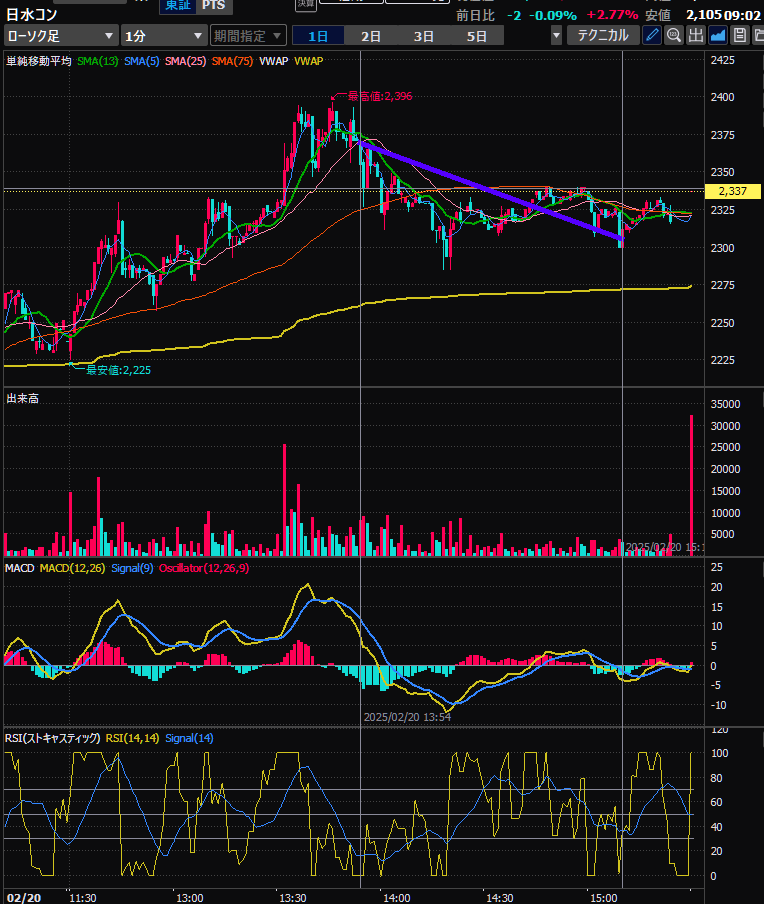Select the 1日 range tab
The image size is (764, 904).
318,36
